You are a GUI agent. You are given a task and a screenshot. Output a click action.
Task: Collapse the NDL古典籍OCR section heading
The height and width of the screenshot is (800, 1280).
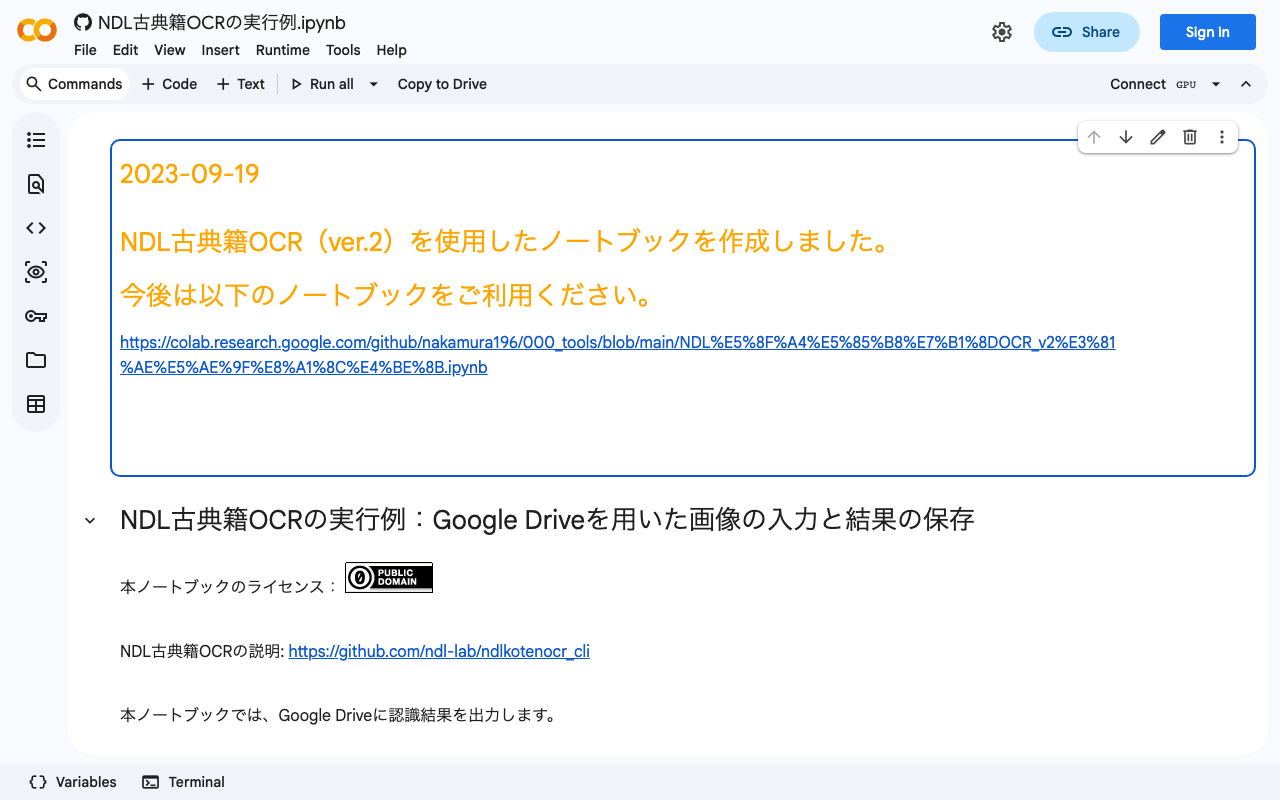coord(89,519)
